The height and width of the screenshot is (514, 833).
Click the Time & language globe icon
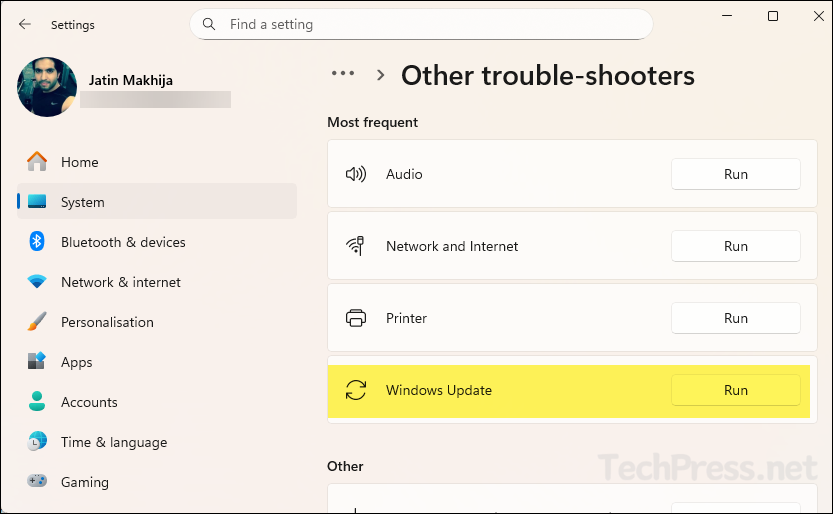37,442
